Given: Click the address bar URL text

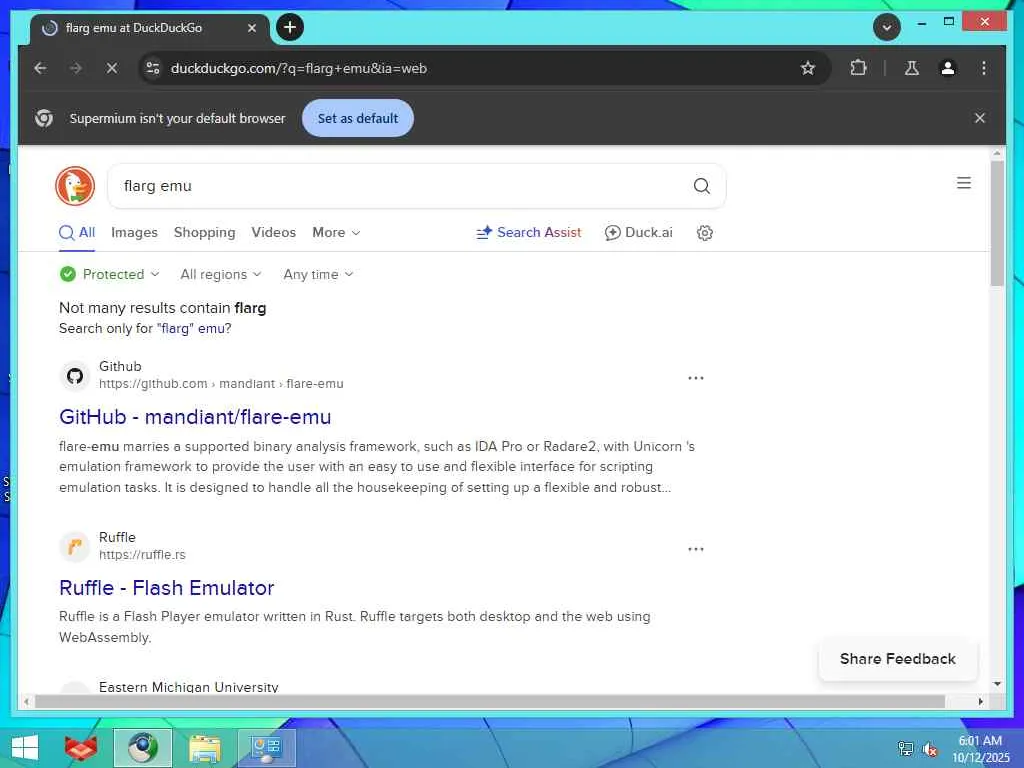Looking at the screenshot, I should [298, 68].
